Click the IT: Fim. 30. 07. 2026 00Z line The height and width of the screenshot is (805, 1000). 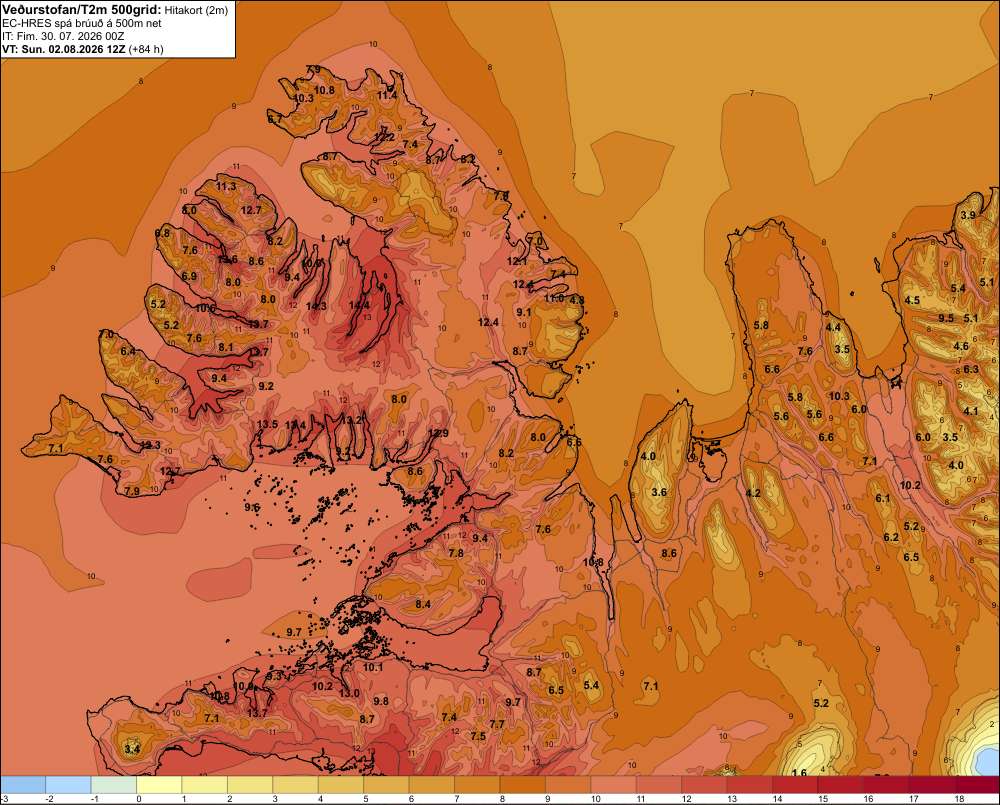tap(63, 36)
